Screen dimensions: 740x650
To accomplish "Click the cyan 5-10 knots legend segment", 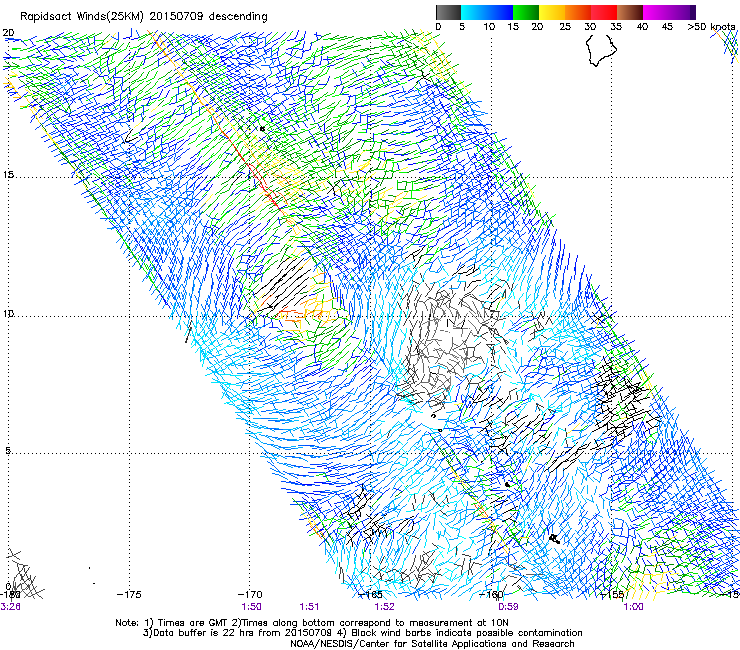I will [474, 12].
